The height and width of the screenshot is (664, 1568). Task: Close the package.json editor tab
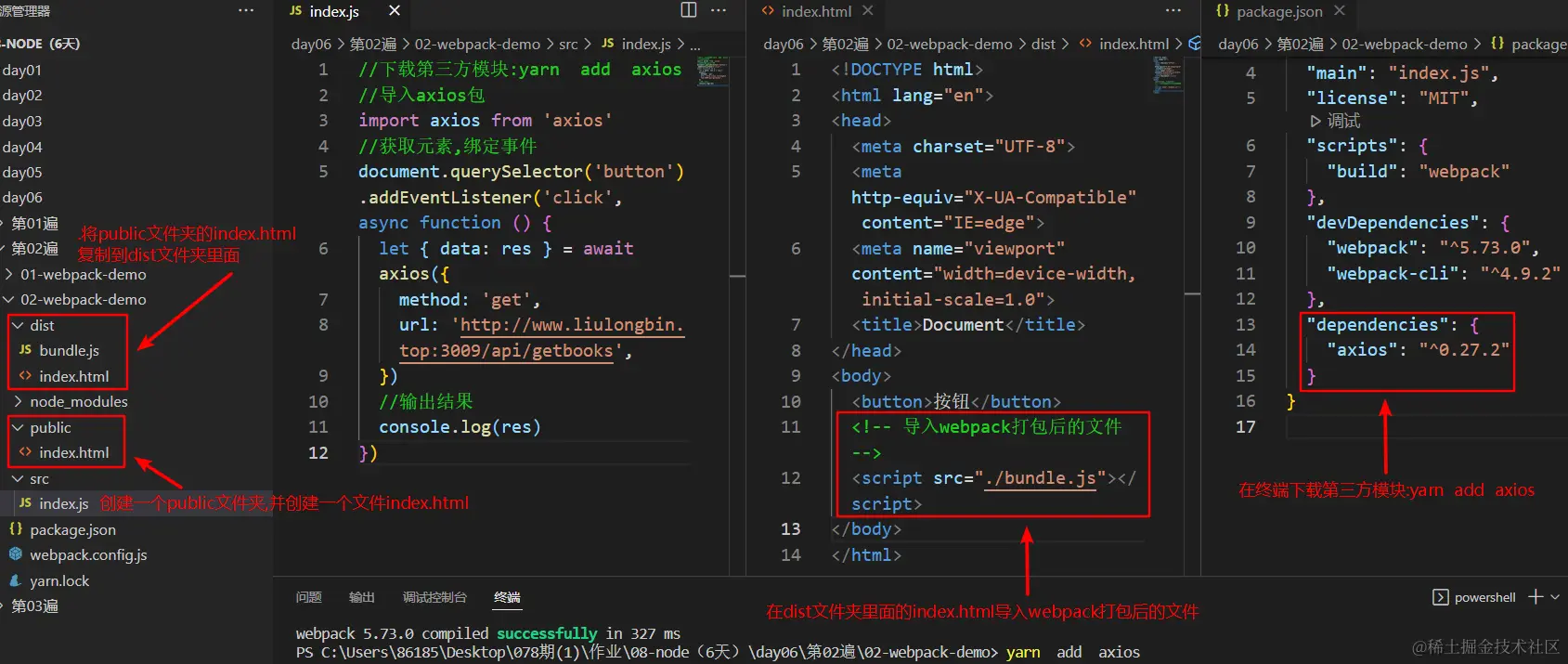pos(1340,10)
